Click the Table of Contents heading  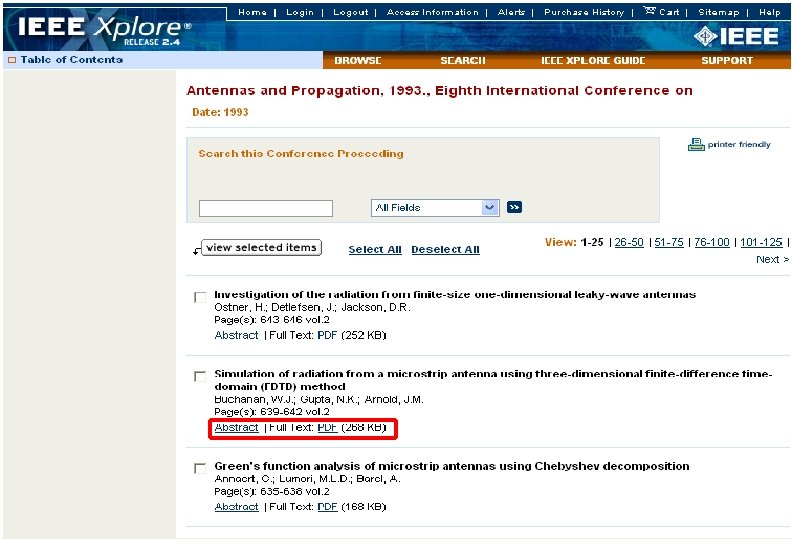coord(72,60)
